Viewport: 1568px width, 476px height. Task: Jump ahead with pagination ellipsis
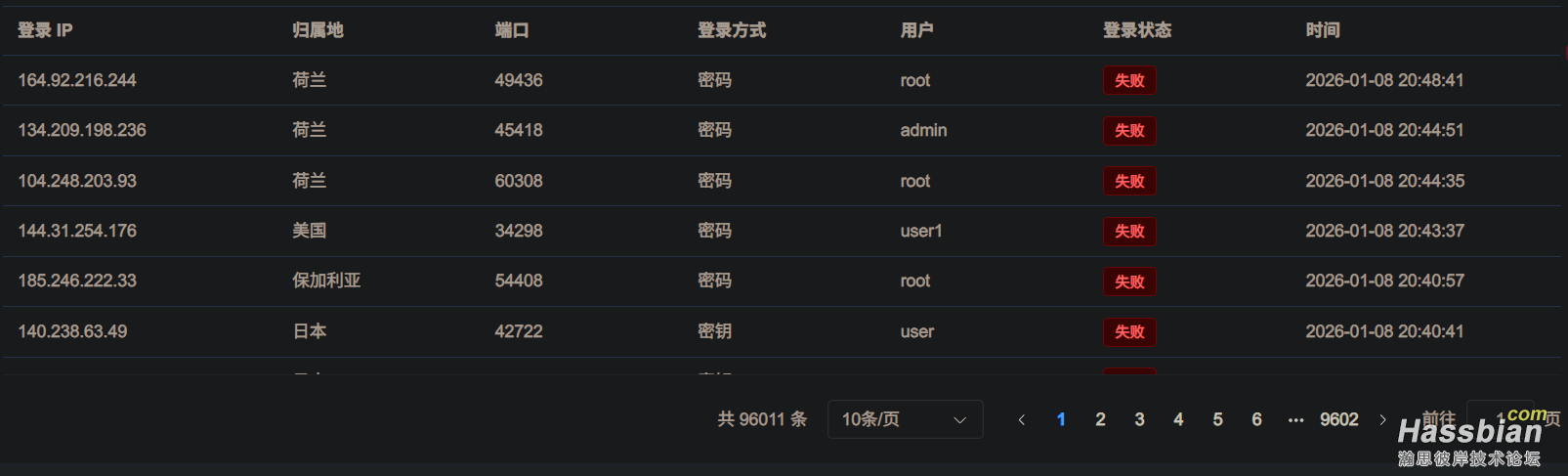(1295, 420)
